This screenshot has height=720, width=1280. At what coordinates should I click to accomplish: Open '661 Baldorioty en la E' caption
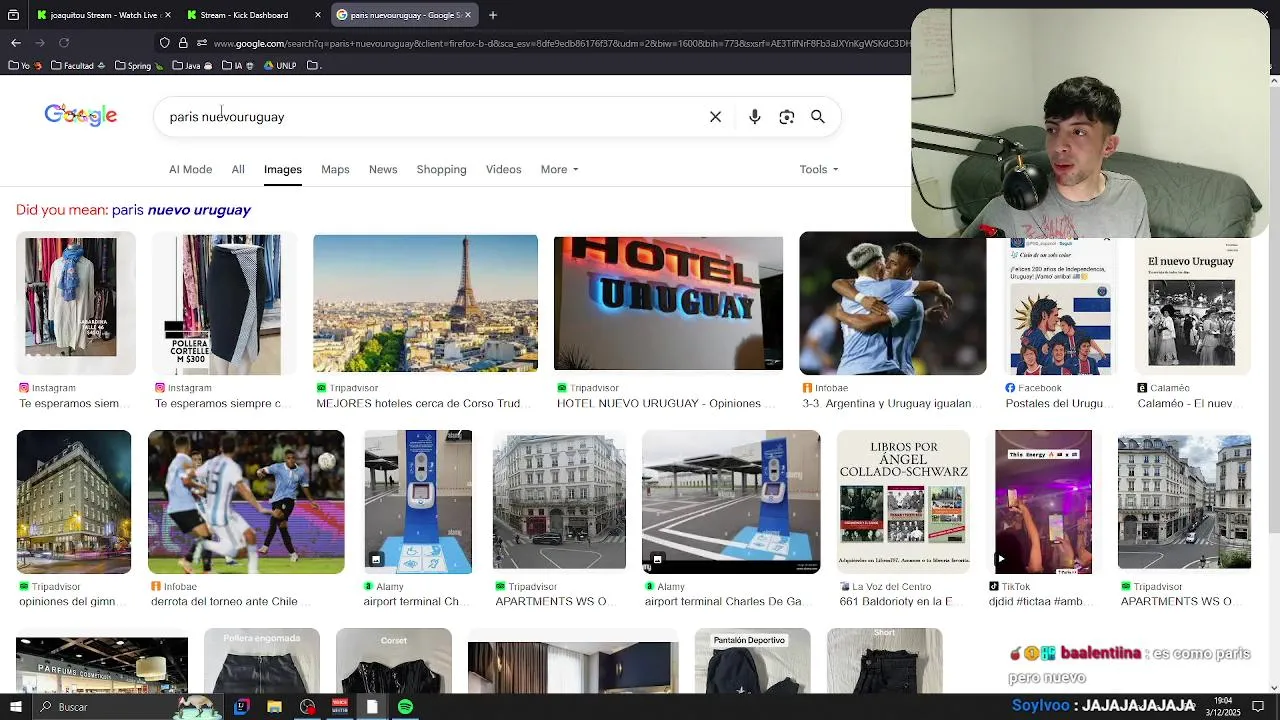(x=896, y=602)
